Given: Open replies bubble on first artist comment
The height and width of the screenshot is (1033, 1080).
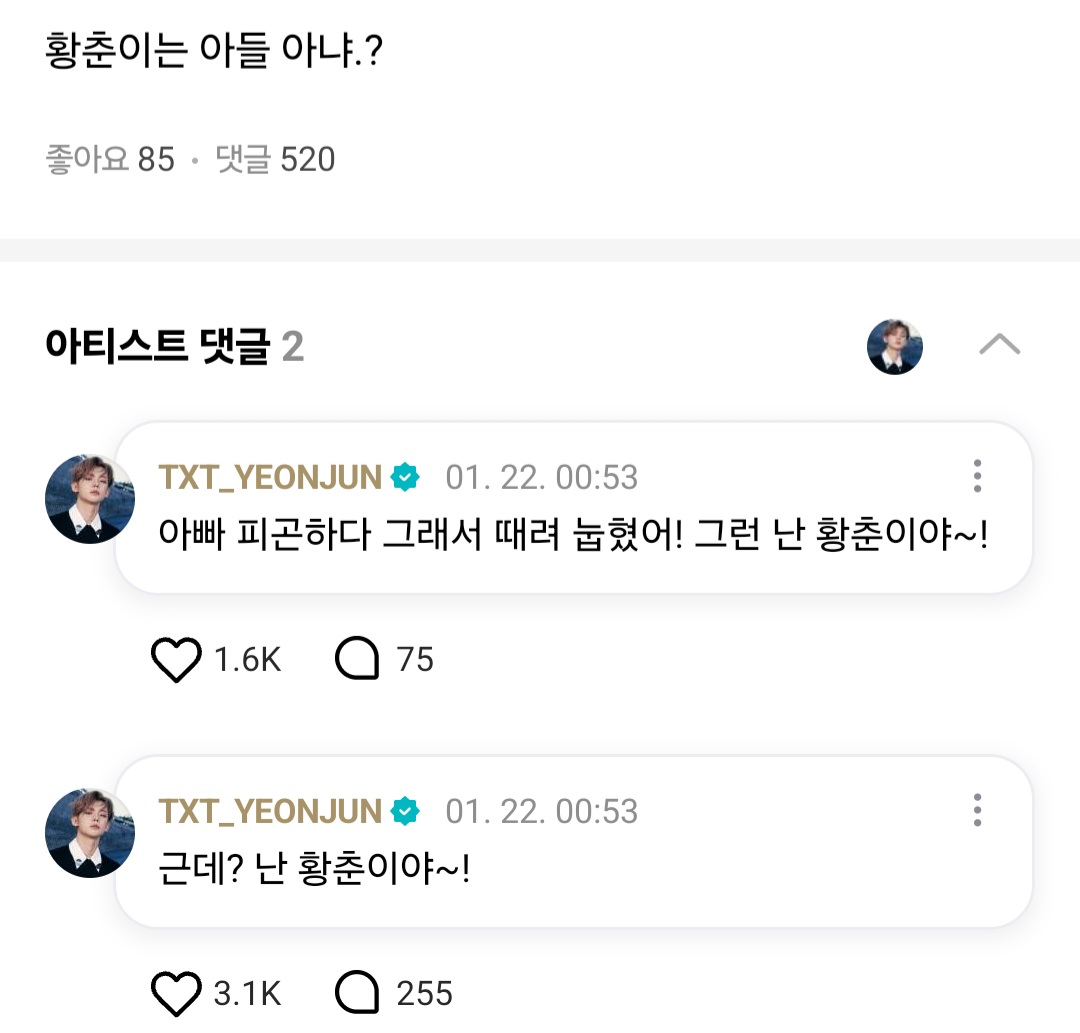Looking at the screenshot, I should [x=357, y=660].
